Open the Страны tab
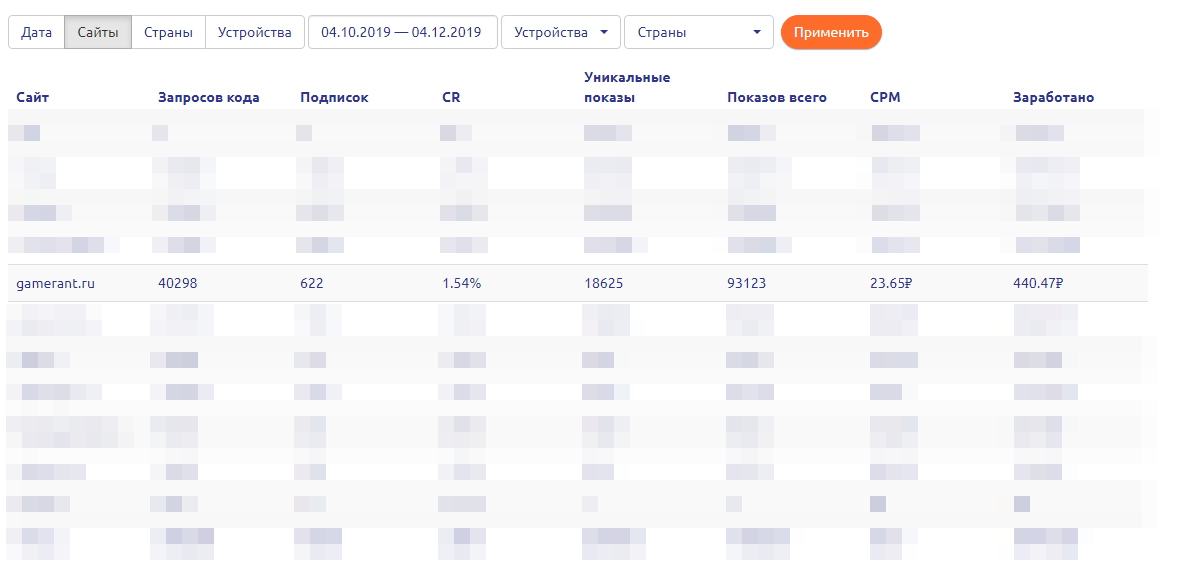 pyautogui.click(x=168, y=32)
